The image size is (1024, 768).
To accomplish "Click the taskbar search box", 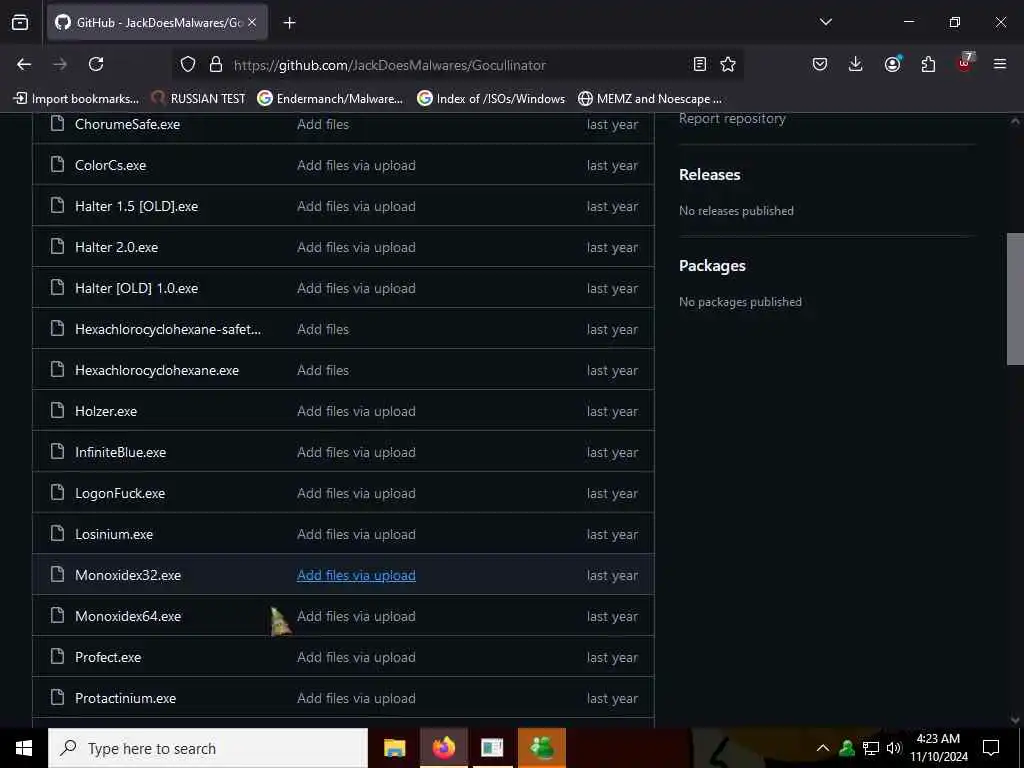I will (x=208, y=748).
